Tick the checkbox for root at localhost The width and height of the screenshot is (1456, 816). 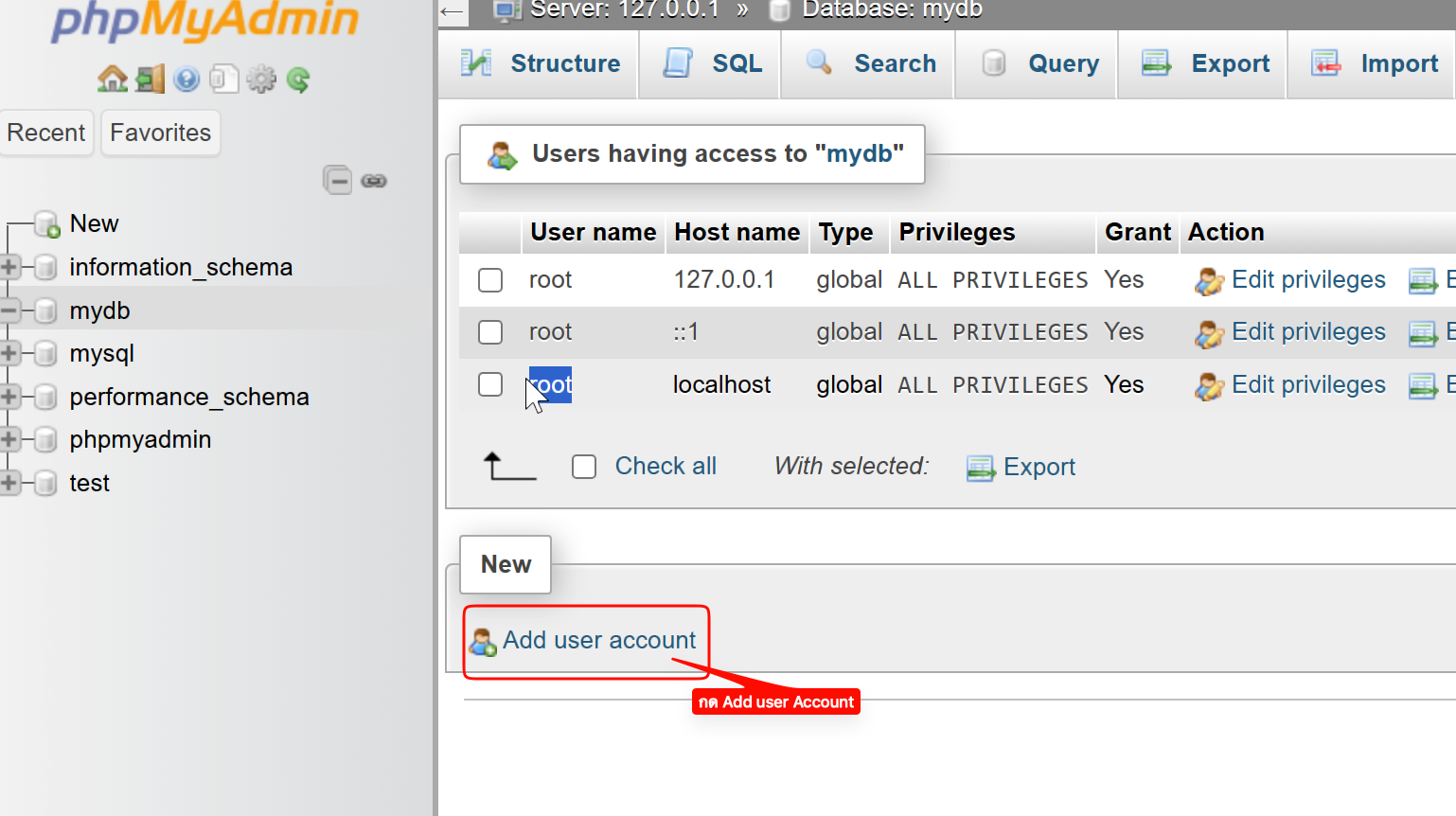490,384
